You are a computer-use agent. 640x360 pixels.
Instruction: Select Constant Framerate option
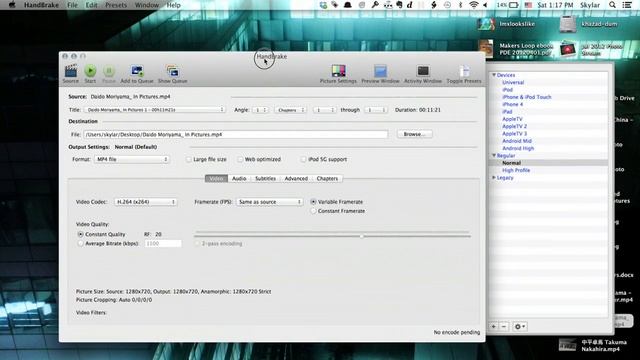click(313, 211)
